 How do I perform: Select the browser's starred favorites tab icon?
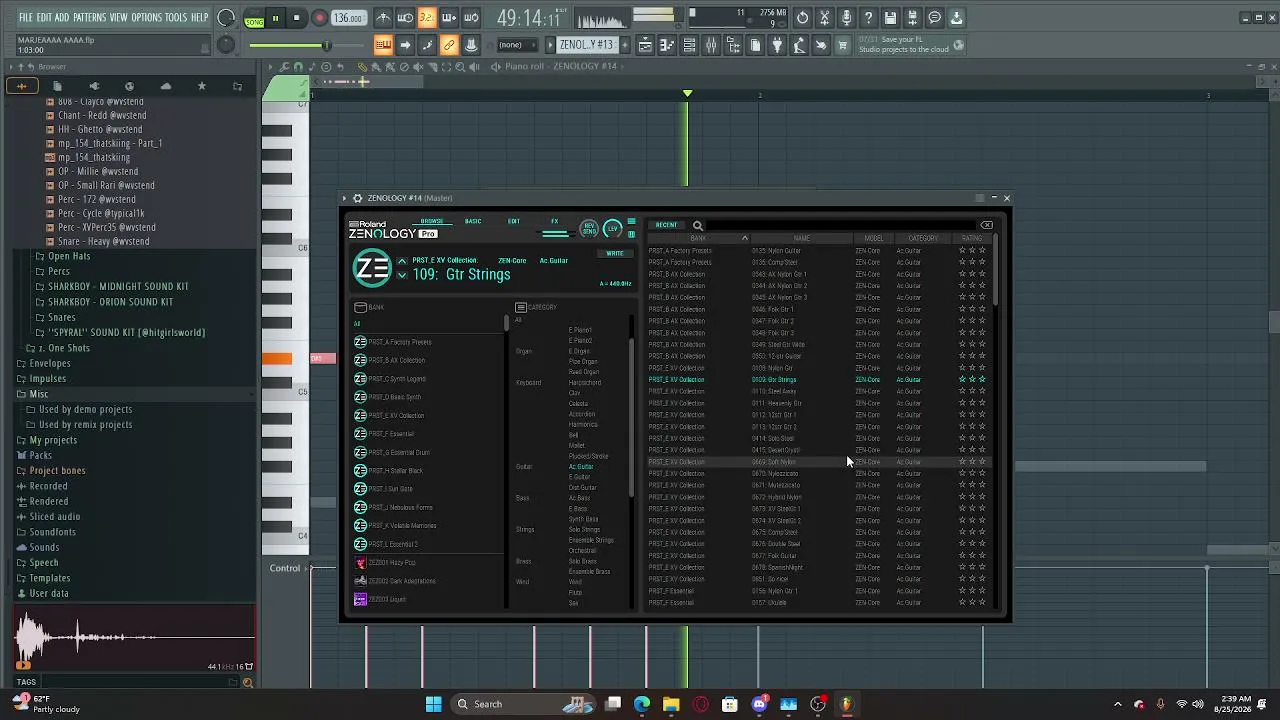point(202,86)
